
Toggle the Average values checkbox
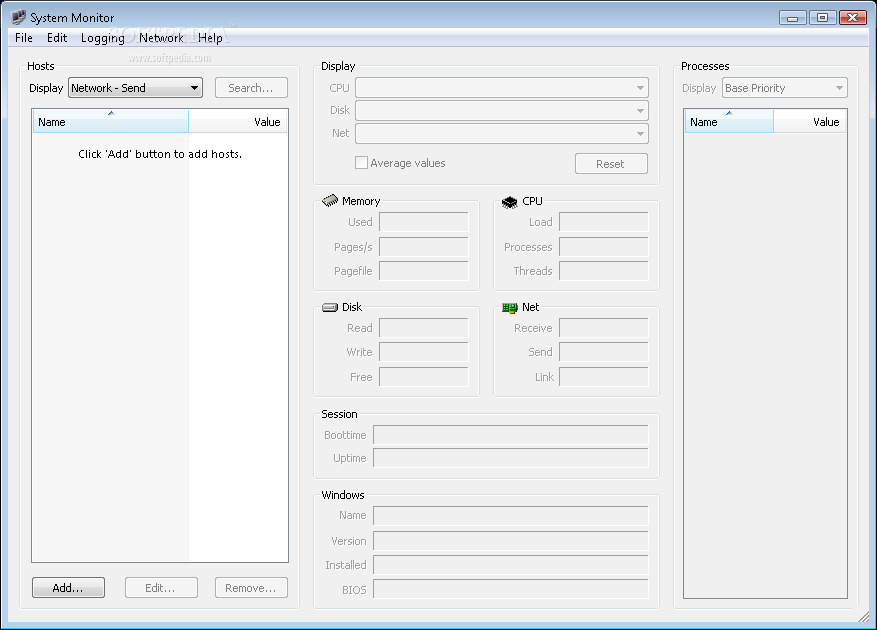tap(361, 163)
